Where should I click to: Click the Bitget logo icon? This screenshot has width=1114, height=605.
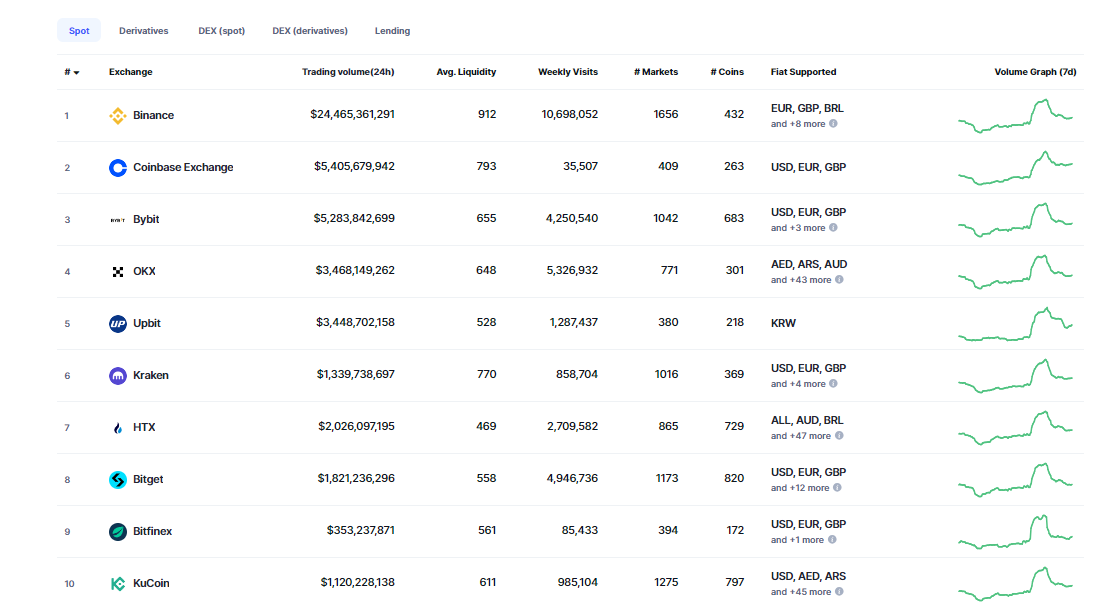[118, 480]
